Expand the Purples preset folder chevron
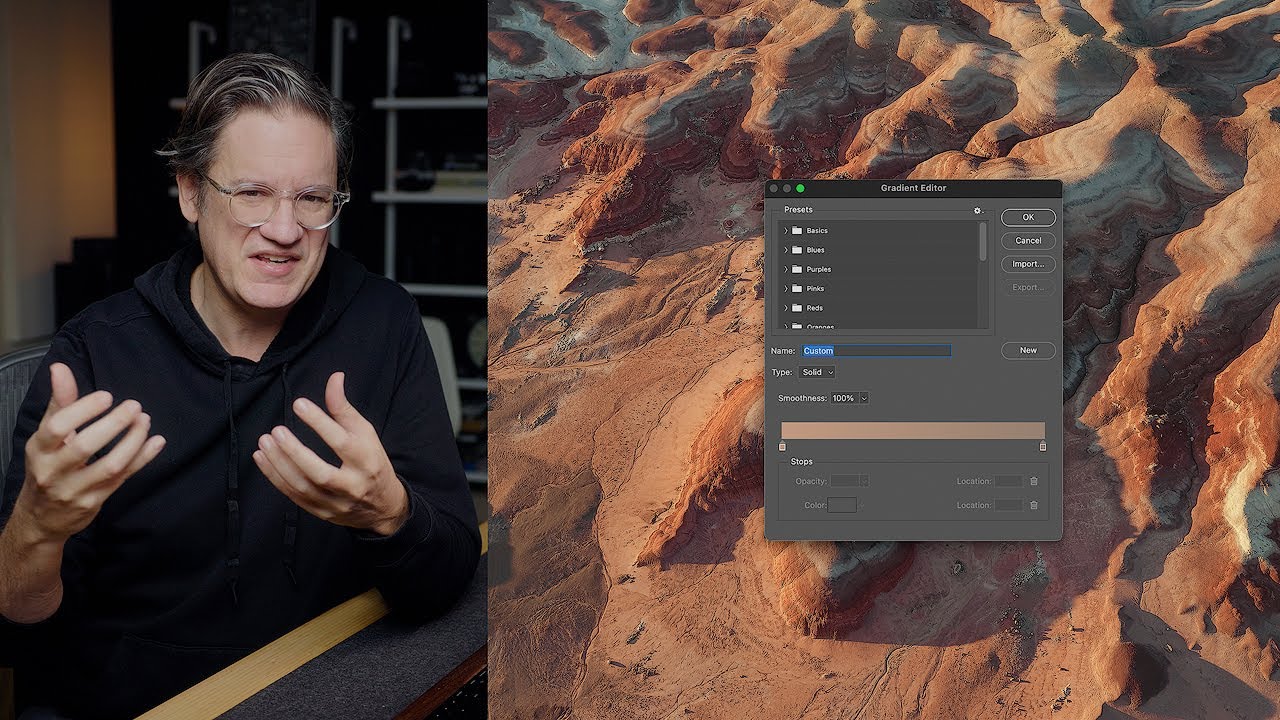Image resolution: width=1280 pixels, height=720 pixels. pos(786,269)
